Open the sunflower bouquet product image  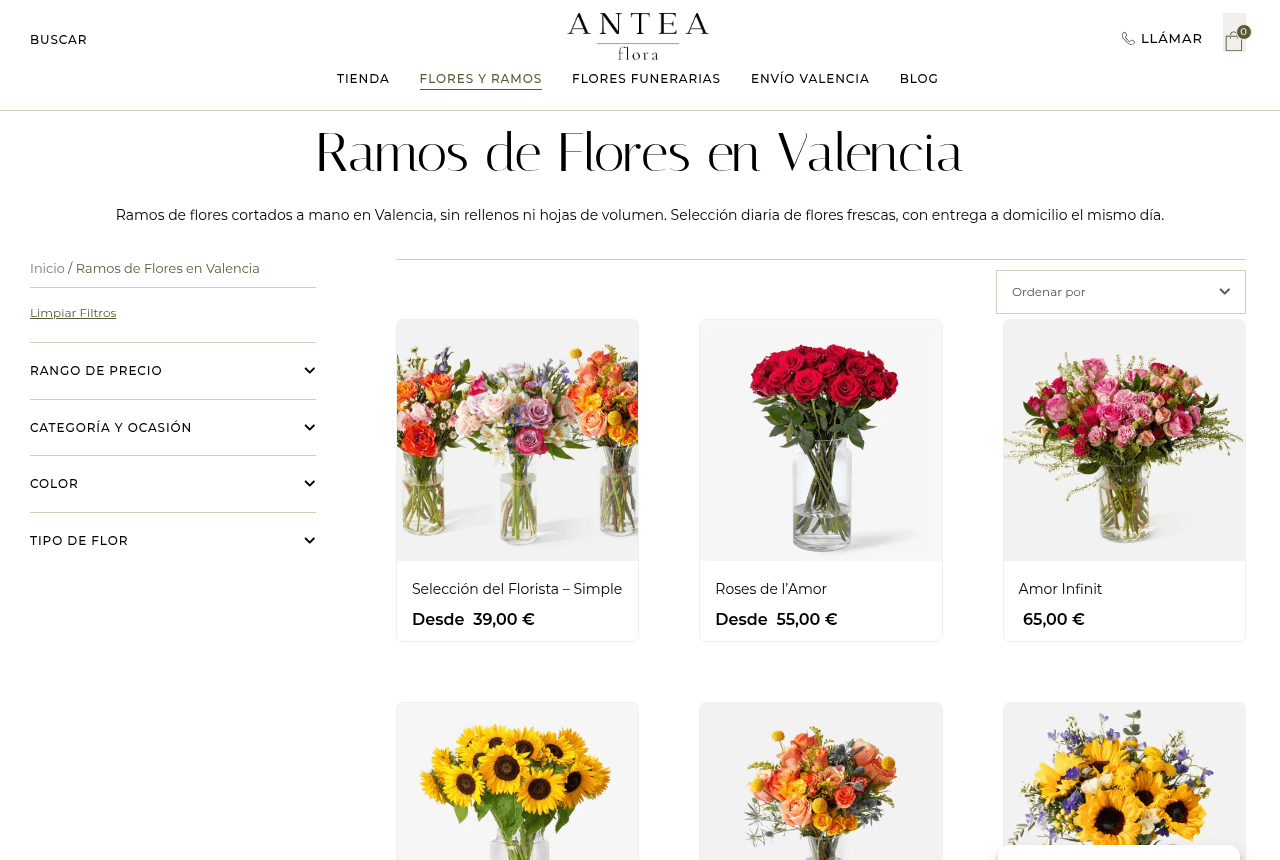click(x=517, y=781)
